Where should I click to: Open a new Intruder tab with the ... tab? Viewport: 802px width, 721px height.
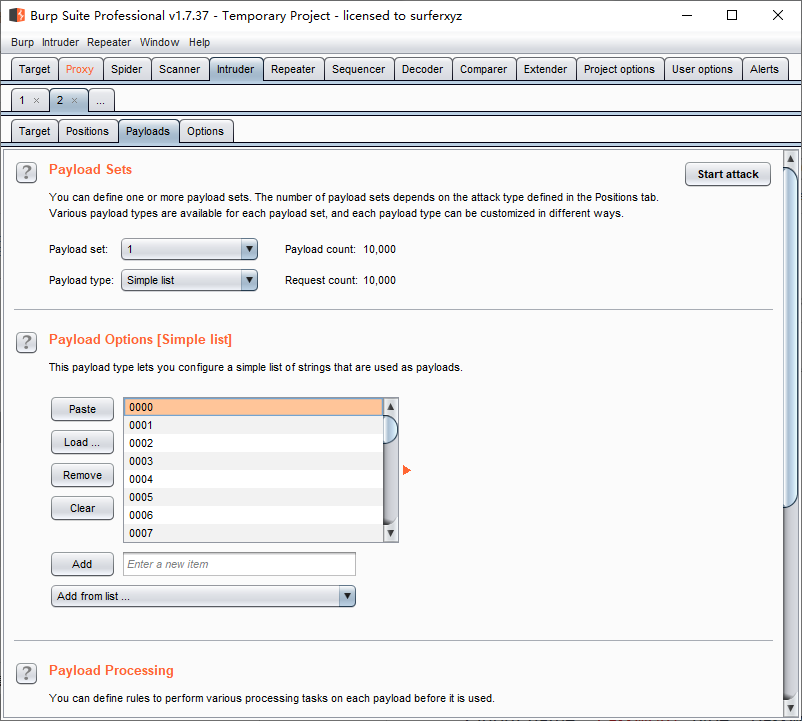pos(101,100)
